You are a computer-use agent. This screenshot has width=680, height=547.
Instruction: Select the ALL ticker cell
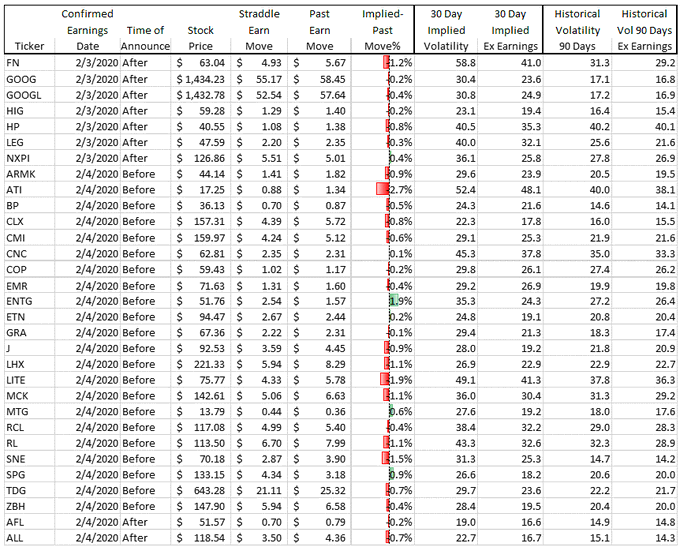point(29,538)
